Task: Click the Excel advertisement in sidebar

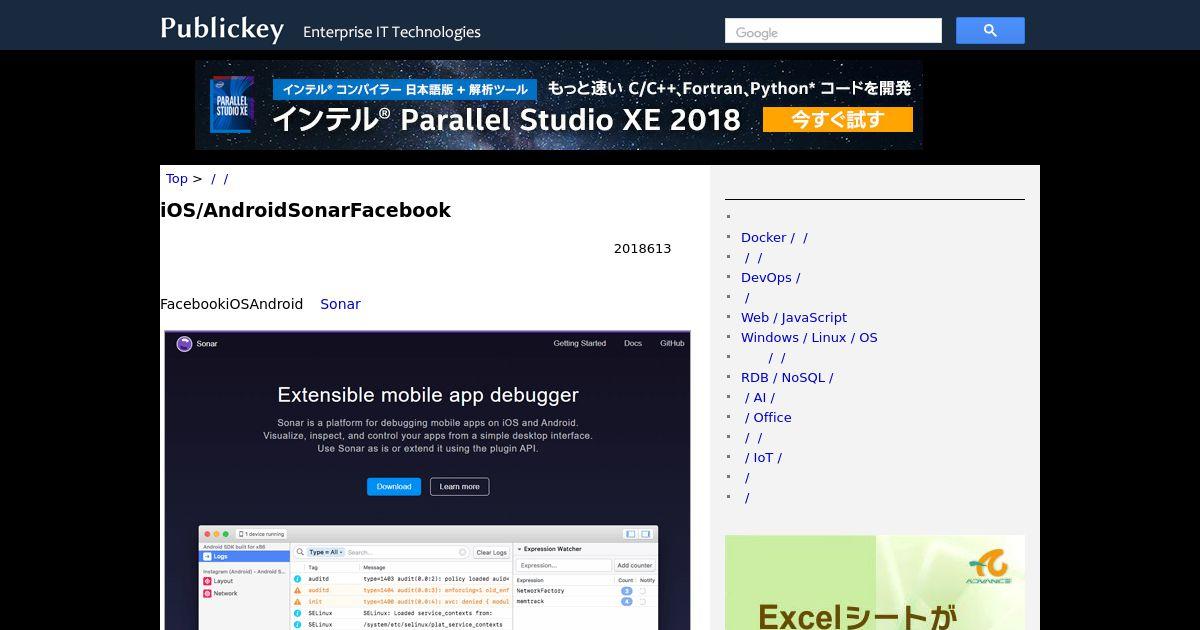Action: click(x=875, y=582)
